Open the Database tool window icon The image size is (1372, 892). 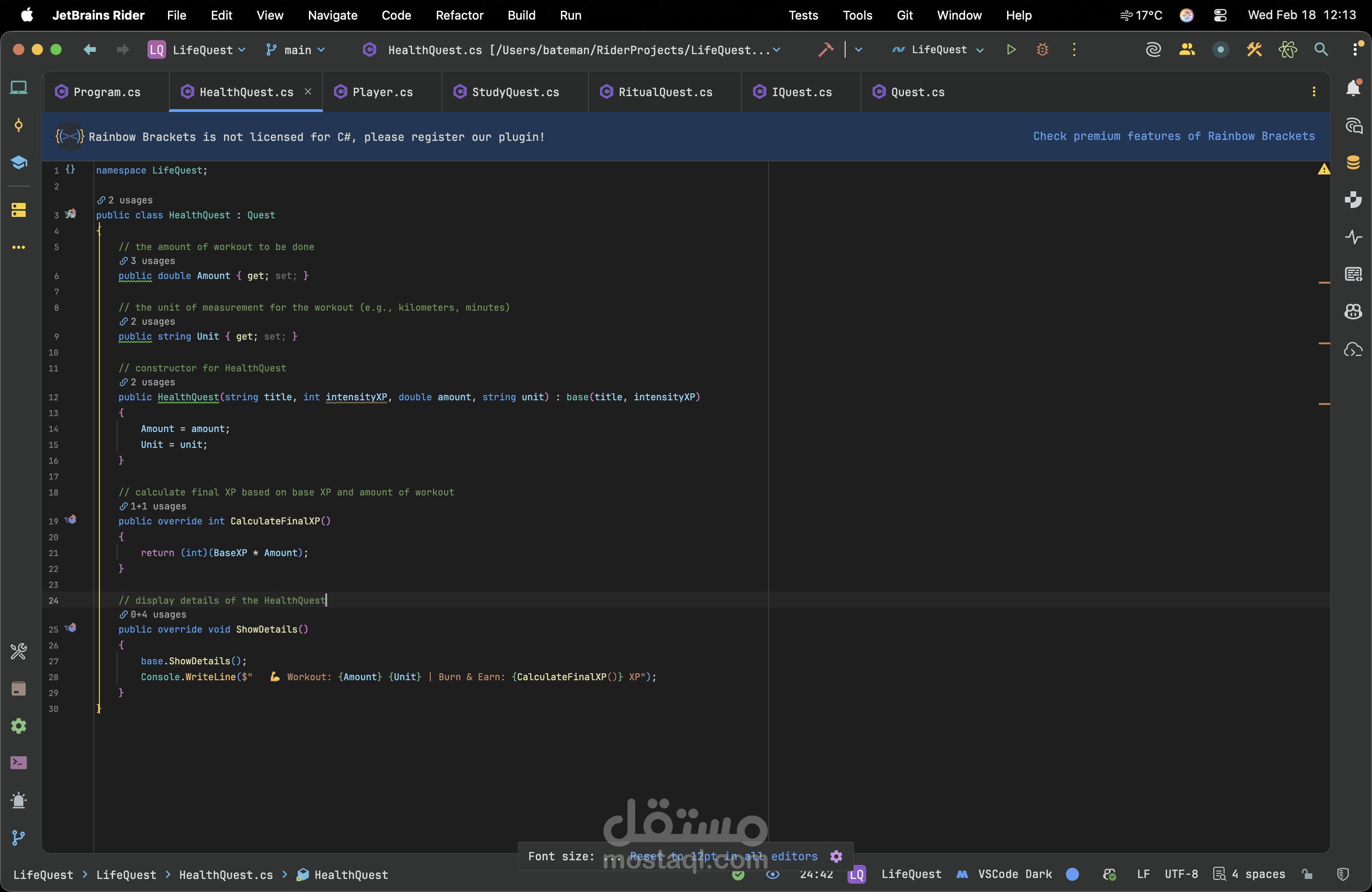1353,162
